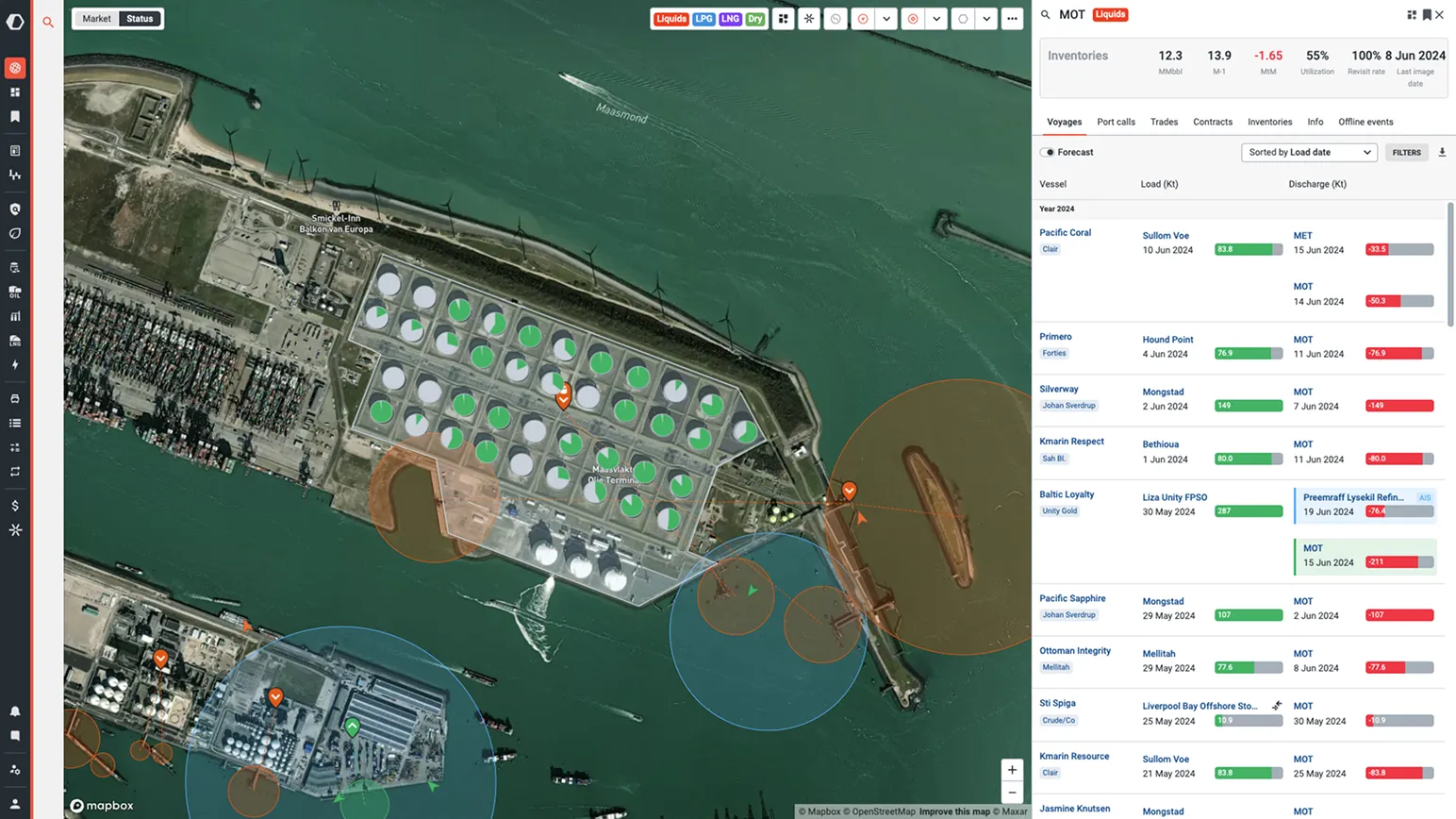
Task: Expand the dropdown next to compass vessel icon
Action: (886, 19)
